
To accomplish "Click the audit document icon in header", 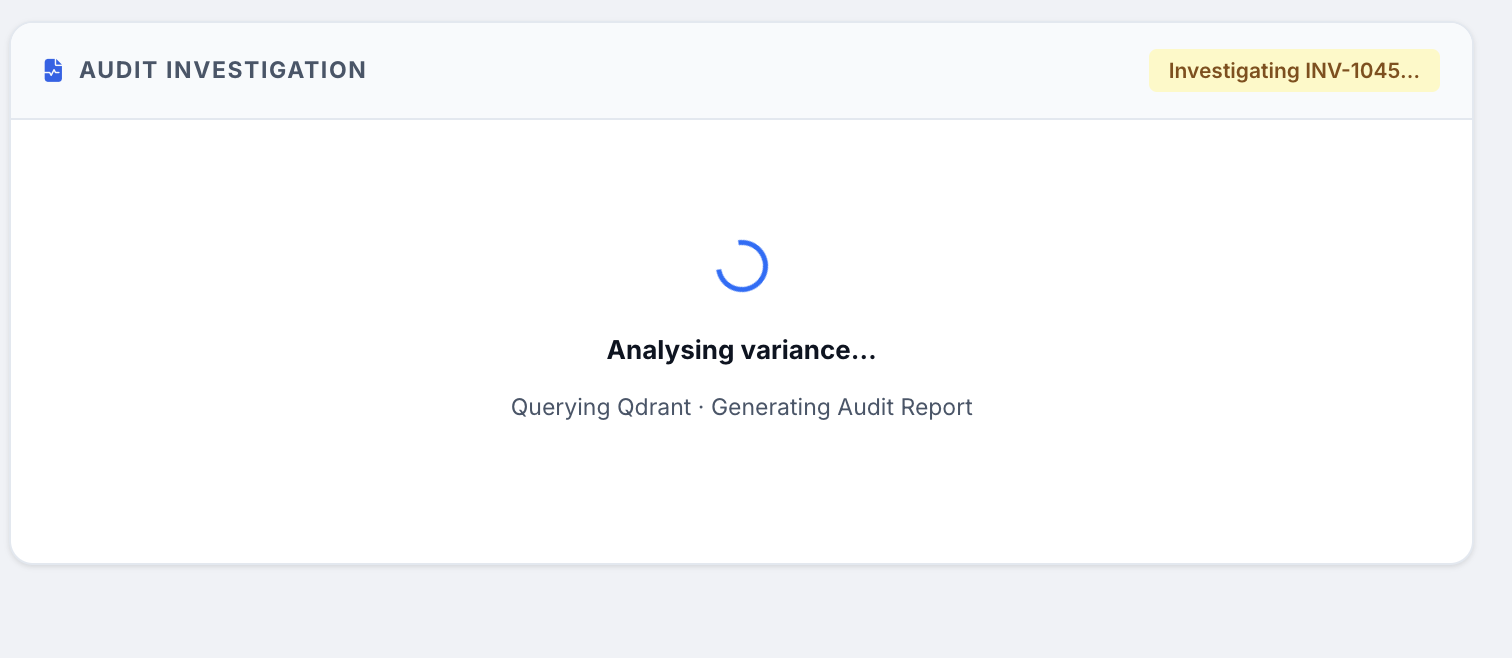I will click(54, 71).
